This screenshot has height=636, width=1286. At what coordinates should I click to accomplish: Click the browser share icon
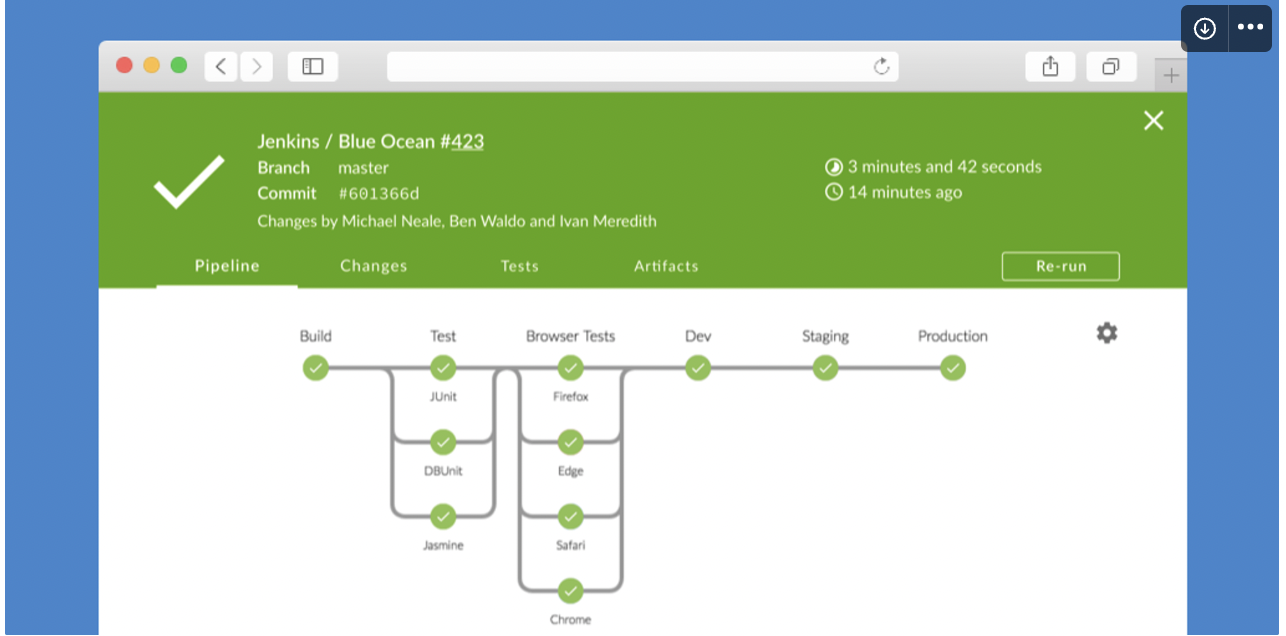pos(1050,67)
